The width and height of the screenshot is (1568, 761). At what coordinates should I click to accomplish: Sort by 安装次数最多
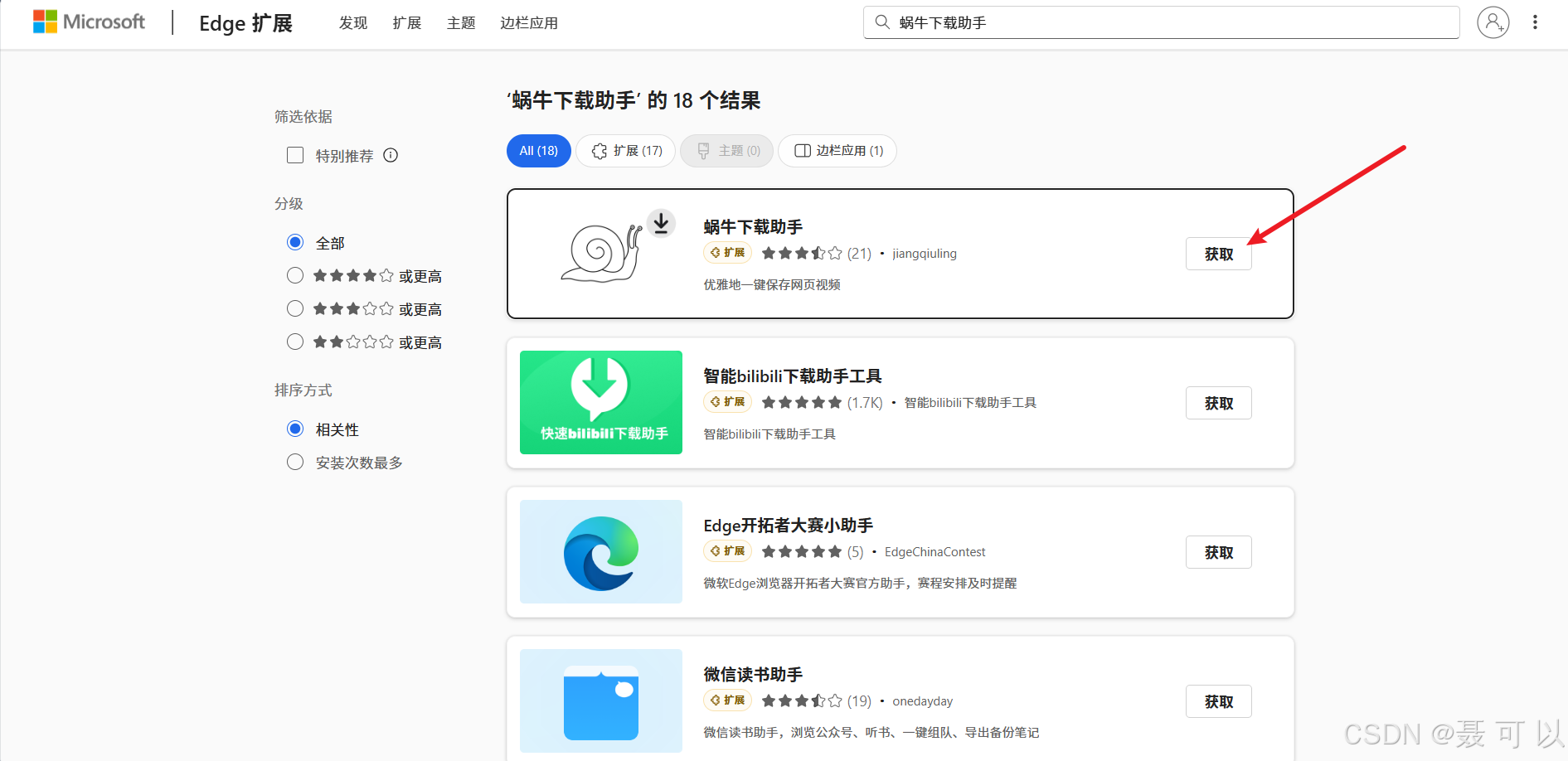tap(295, 462)
